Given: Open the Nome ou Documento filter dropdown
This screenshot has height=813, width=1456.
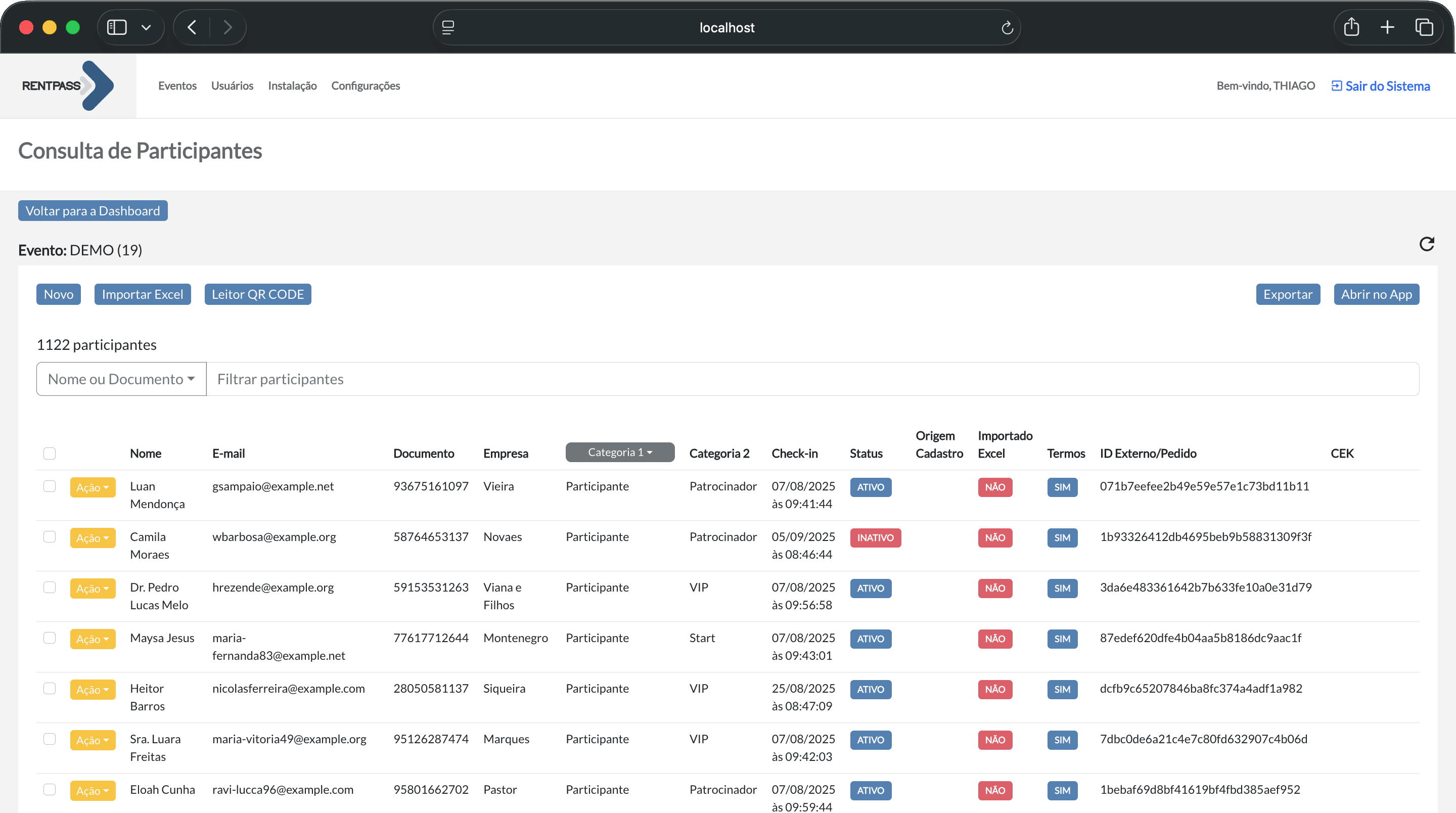Looking at the screenshot, I should (x=120, y=379).
